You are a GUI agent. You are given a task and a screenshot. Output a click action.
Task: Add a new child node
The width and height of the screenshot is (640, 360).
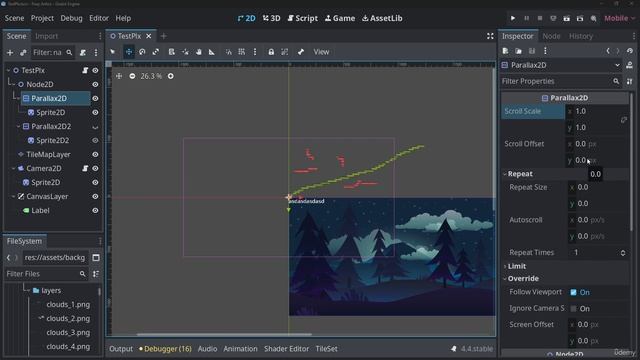coord(10,53)
